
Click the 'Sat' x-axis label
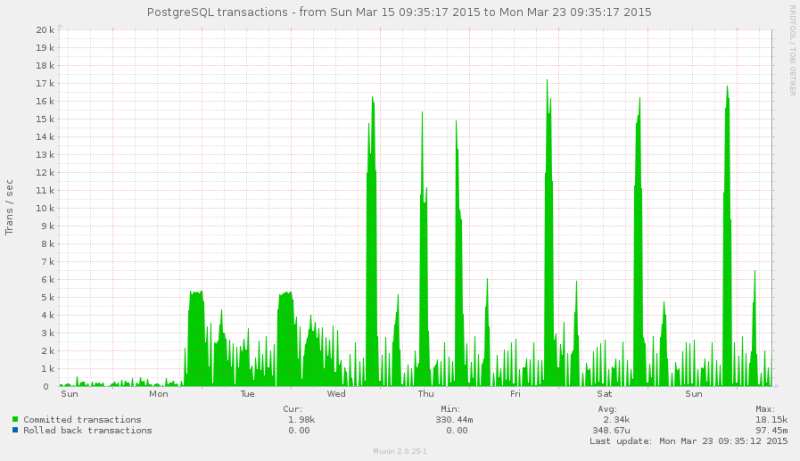604,394
